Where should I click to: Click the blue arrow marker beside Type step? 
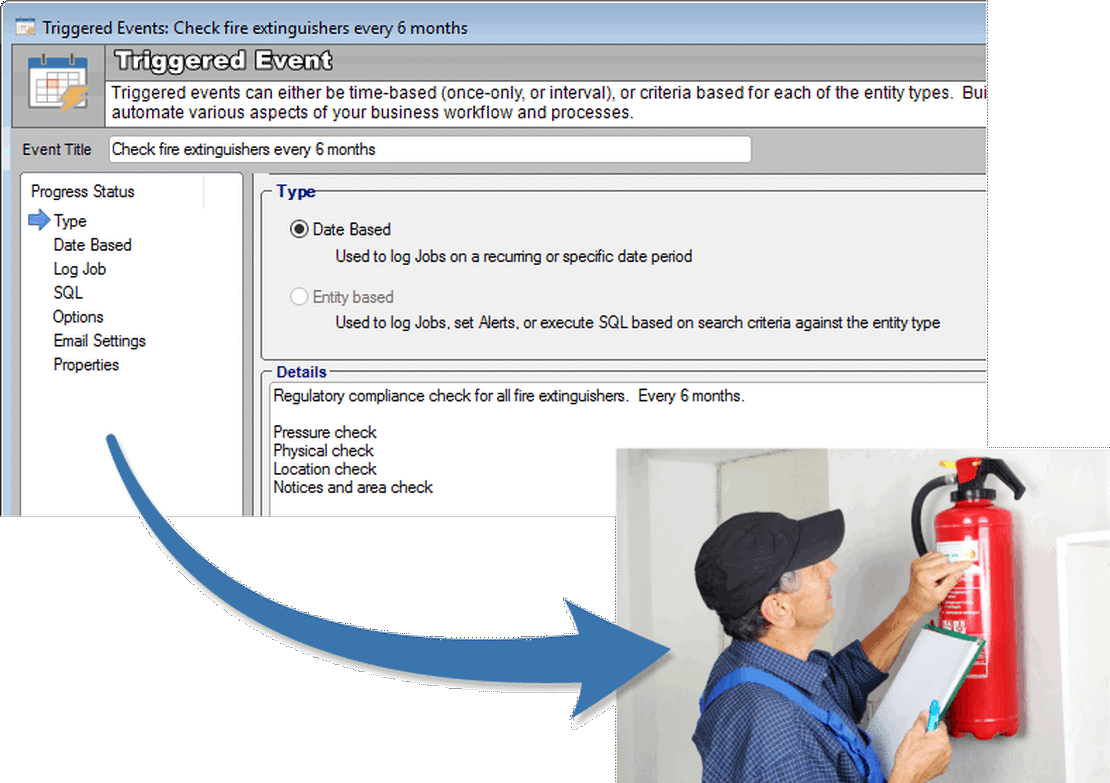pyautogui.click(x=39, y=221)
